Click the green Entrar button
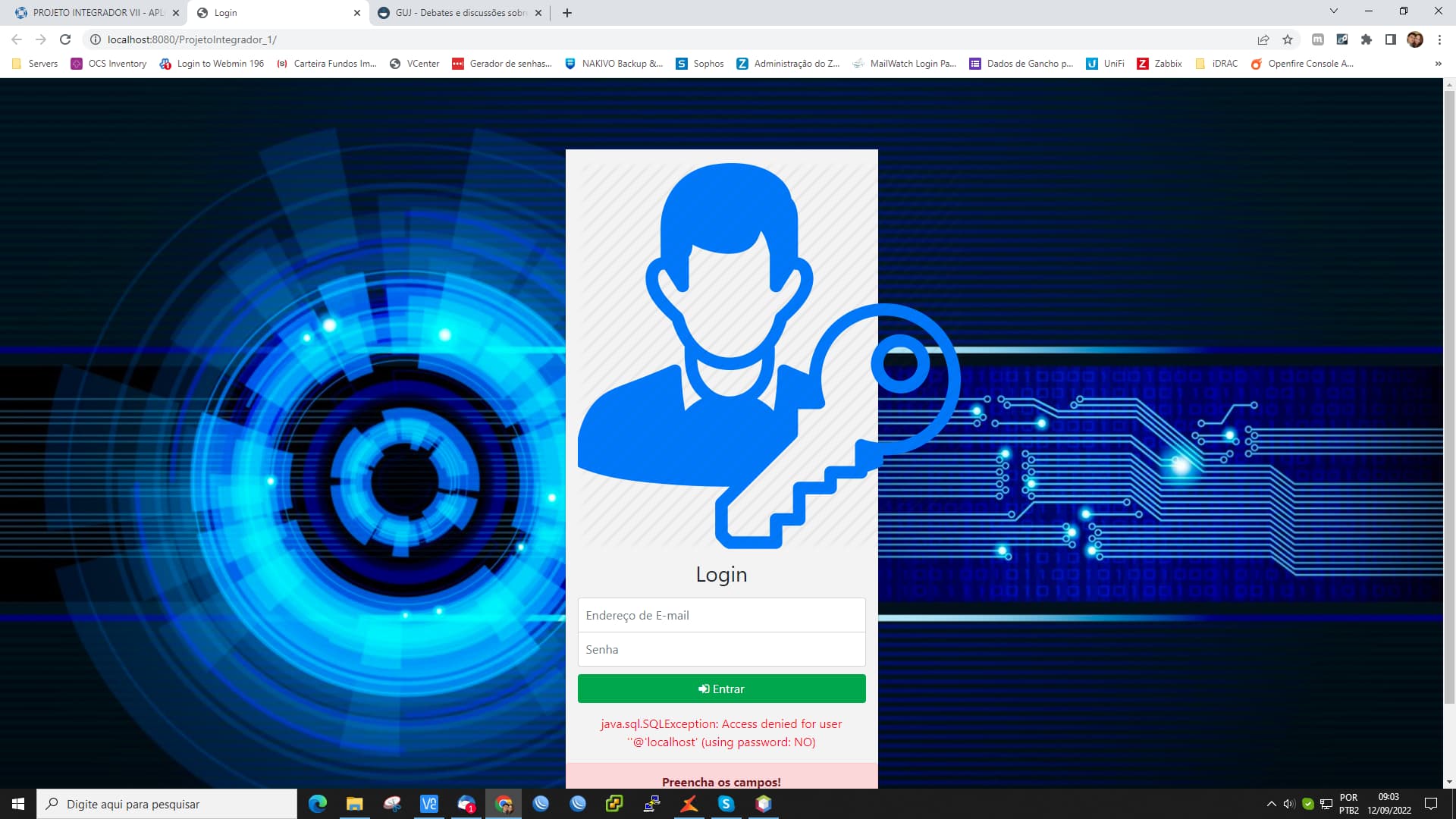The image size is (1456, 819). [721, 689]
